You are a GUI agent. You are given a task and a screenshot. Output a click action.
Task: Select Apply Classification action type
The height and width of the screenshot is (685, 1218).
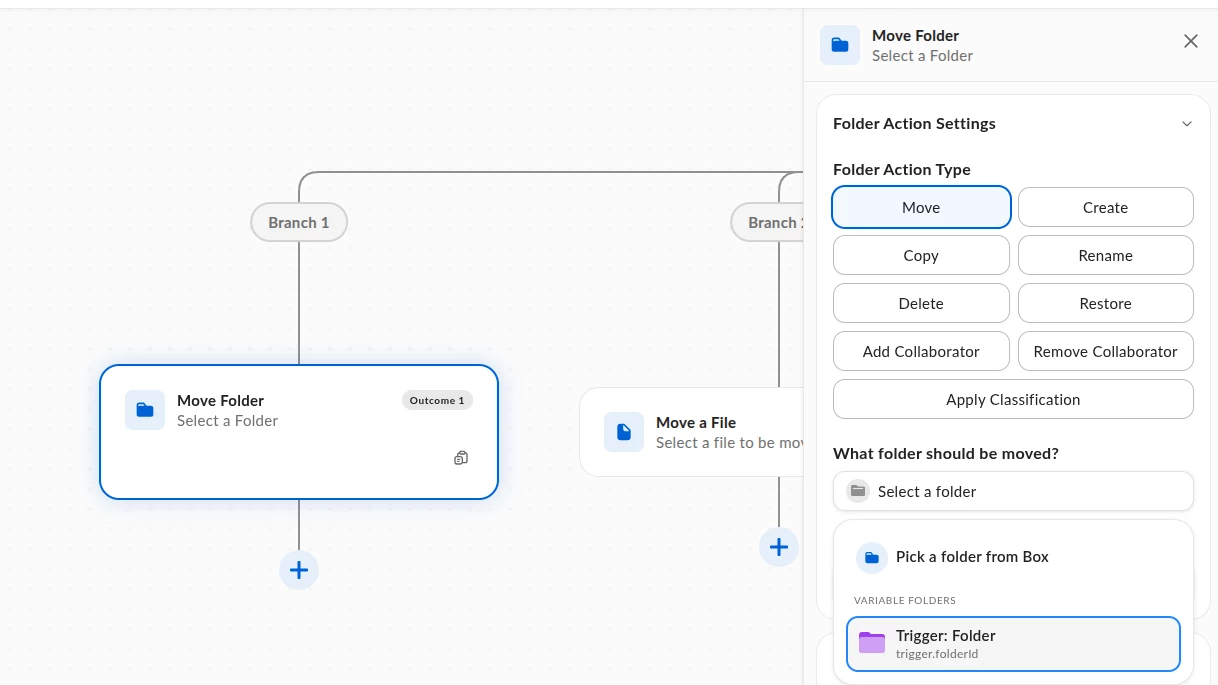pyautogui.click(x=1013, y=400)
